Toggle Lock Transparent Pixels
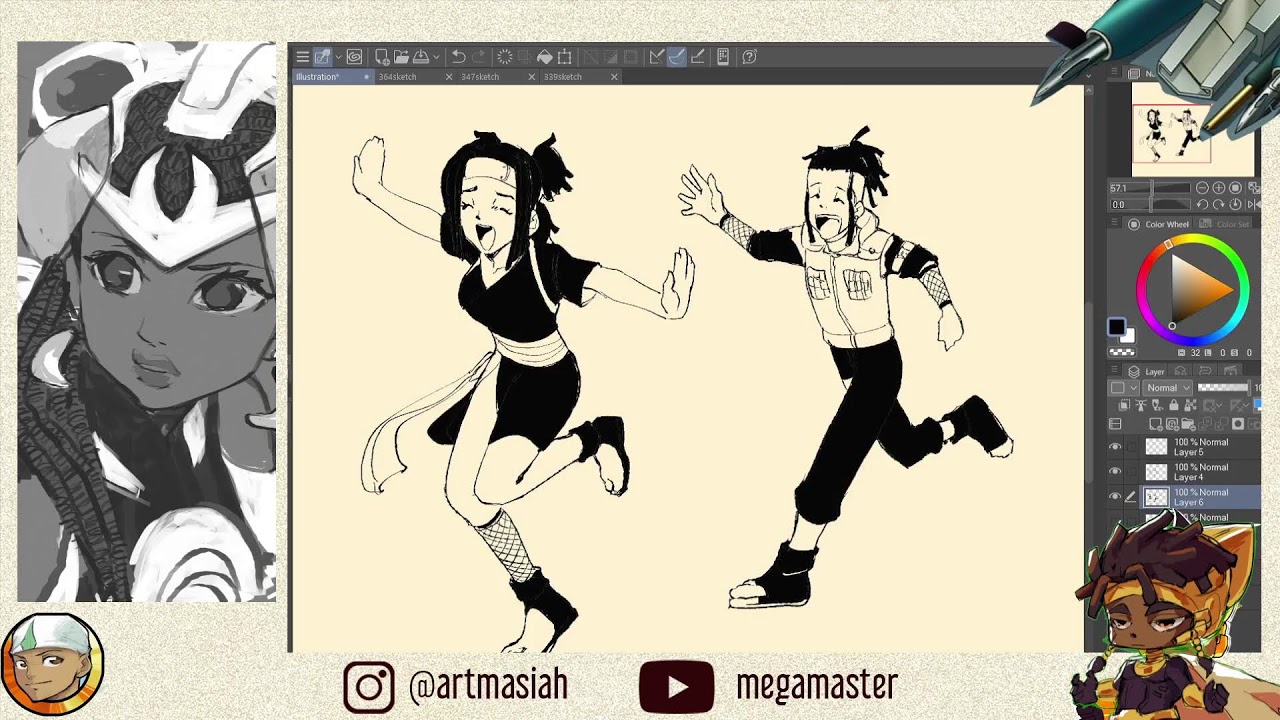 tap(1190, 405)
